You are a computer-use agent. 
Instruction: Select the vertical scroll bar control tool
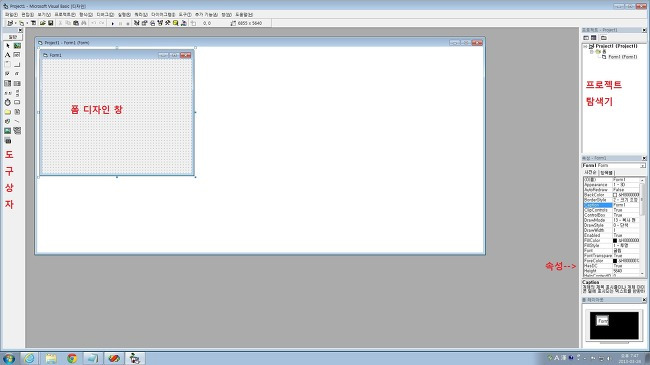click(17, 93)
